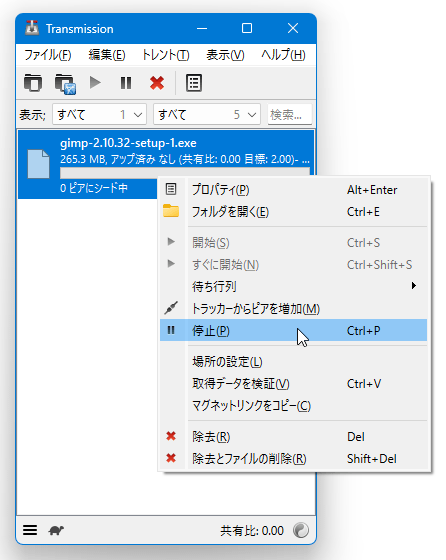The image size is (446, 560).
Task: Open the ファイル(F) menu
Action: (47, 55)
